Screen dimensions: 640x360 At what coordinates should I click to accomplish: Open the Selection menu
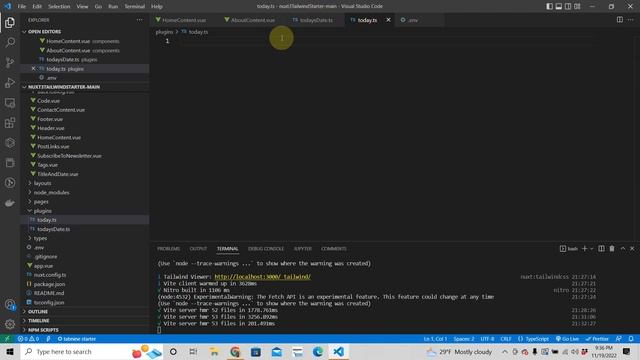click(x=59, y=7)
